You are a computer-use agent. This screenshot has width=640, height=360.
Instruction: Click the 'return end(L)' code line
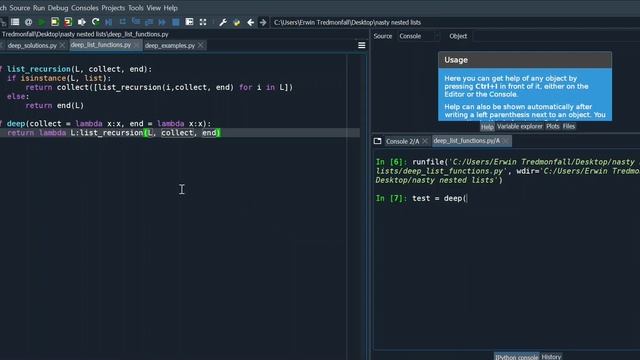click(54, 105)
